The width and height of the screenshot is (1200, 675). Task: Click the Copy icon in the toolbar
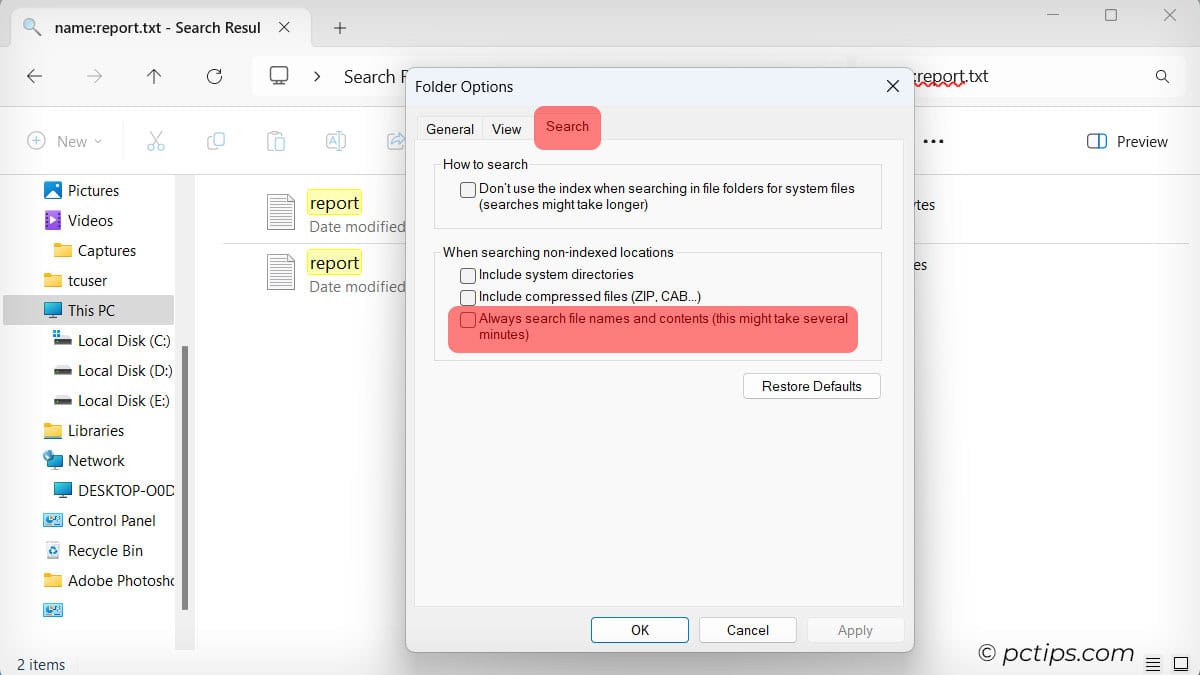click(216, 141)
